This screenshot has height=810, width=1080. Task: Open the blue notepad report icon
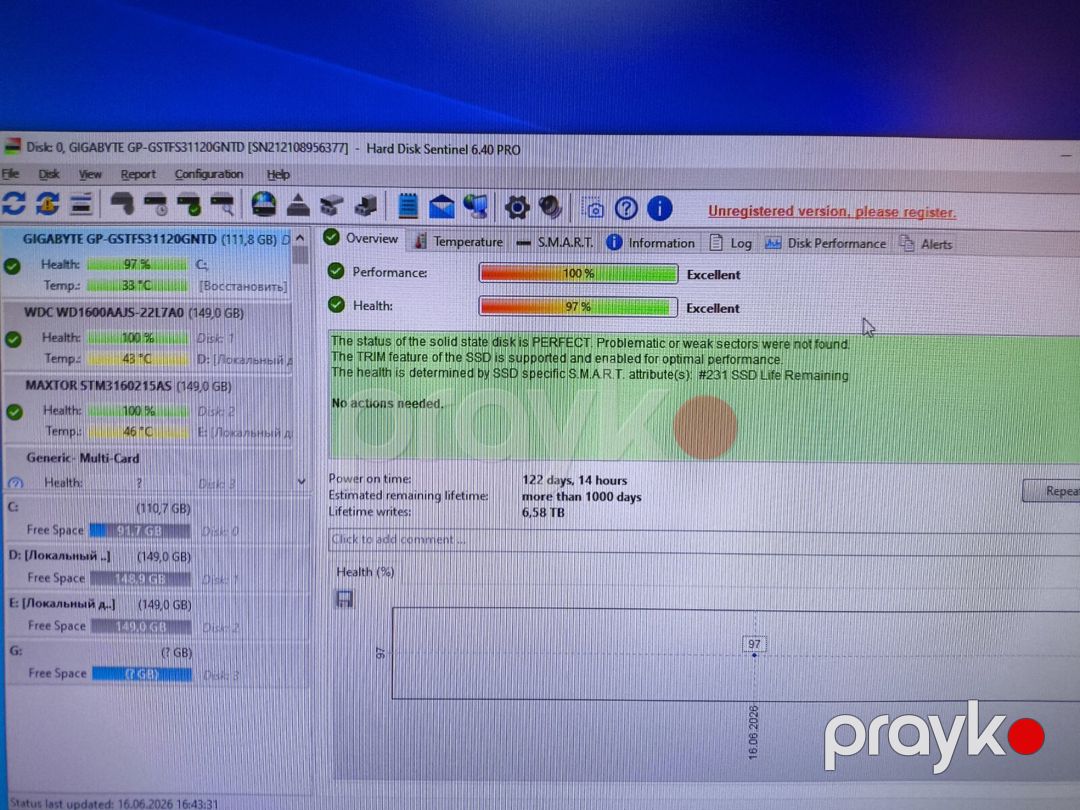(x=408, y=205)
